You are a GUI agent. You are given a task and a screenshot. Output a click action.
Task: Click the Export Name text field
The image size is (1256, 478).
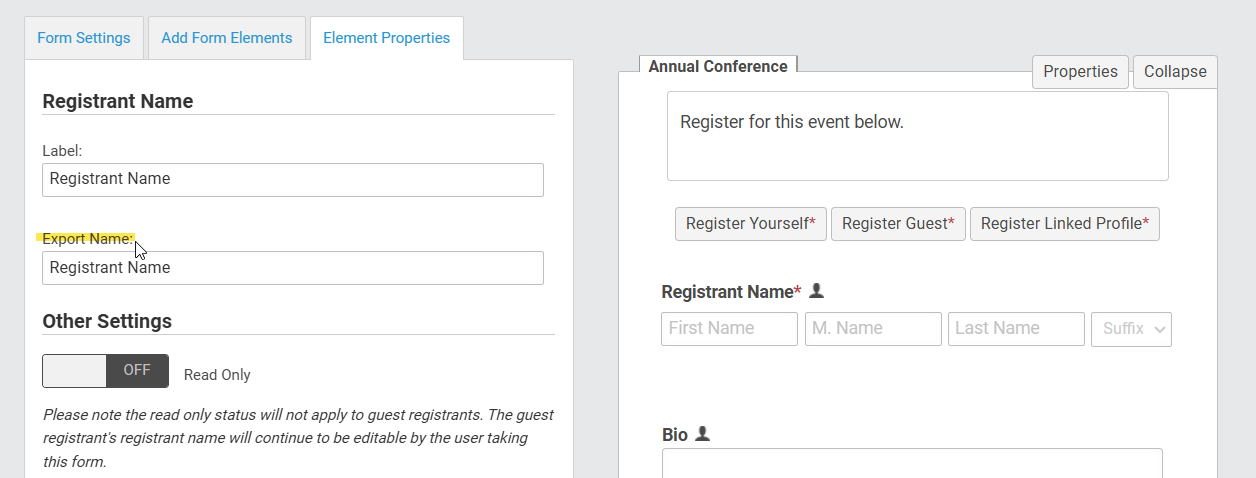pyautogui.click(x=293, y=268)
